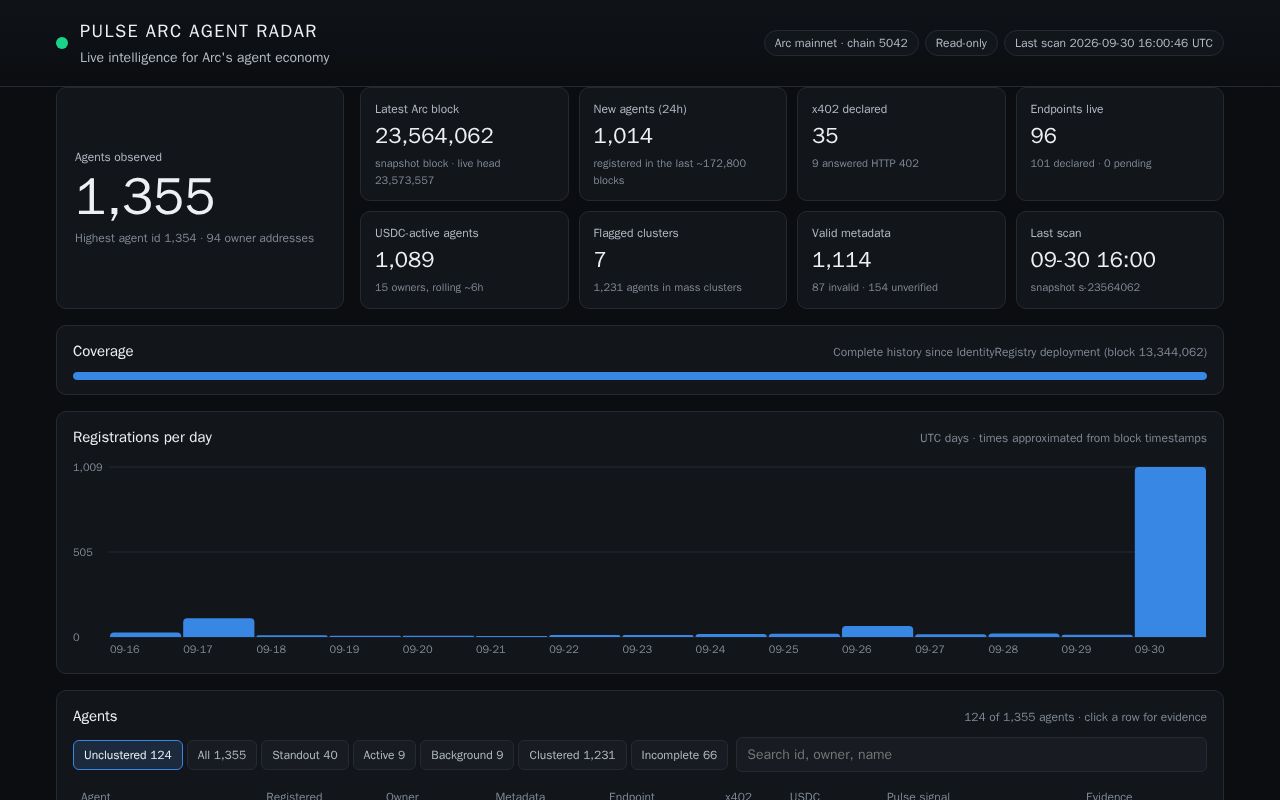The width and height of the screenshot is (1280, 800).
Task: Open the Flagged clusters card
Action: 683,260
